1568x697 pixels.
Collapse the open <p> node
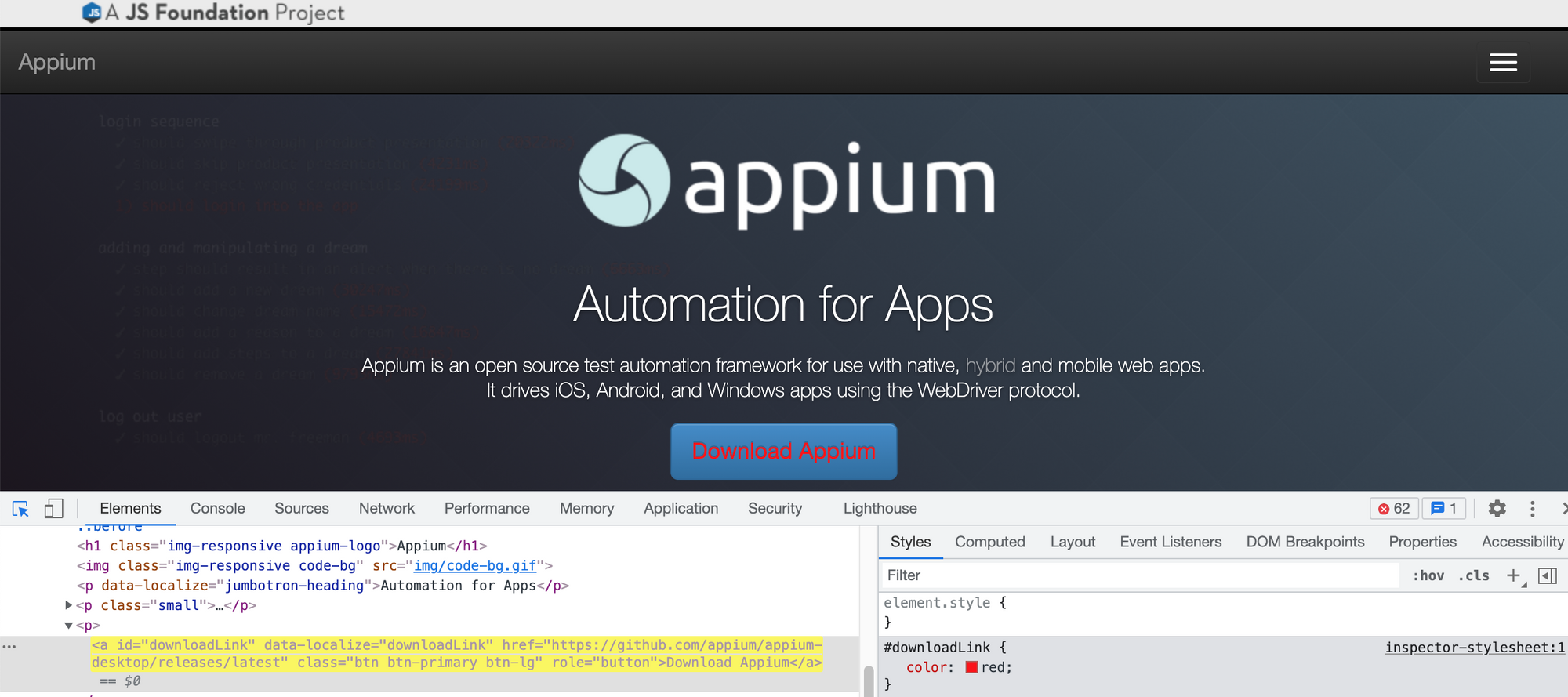pyautogui.click(x=68, y=626)
